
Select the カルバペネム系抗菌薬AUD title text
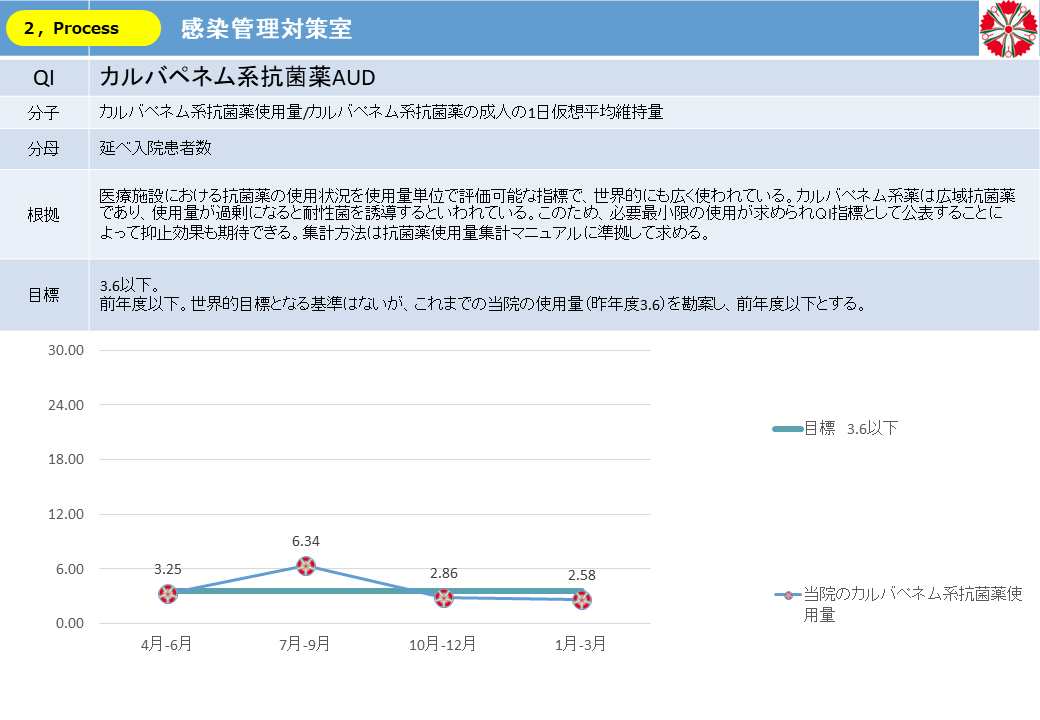click(x=237, y=78)
